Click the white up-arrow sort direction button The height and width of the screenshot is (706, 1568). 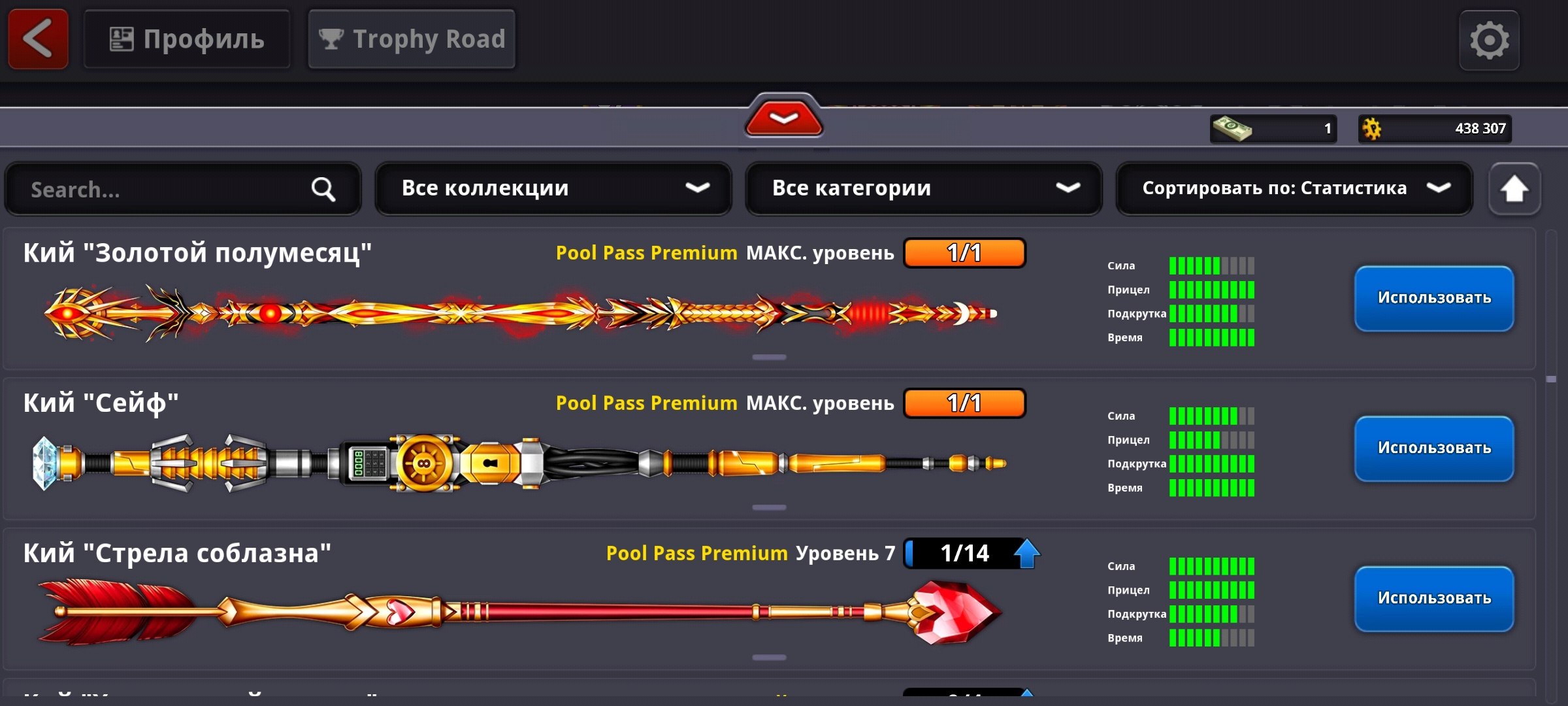coord(1514,189)
